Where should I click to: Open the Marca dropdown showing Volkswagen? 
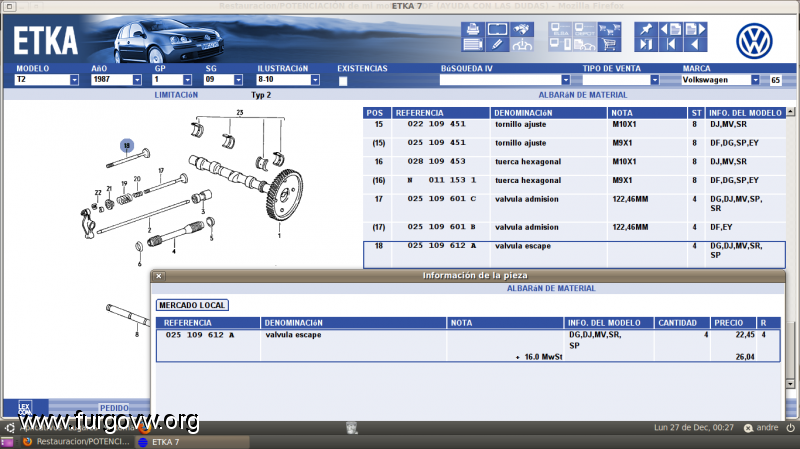pyautogui.click(x=755, y=80)
